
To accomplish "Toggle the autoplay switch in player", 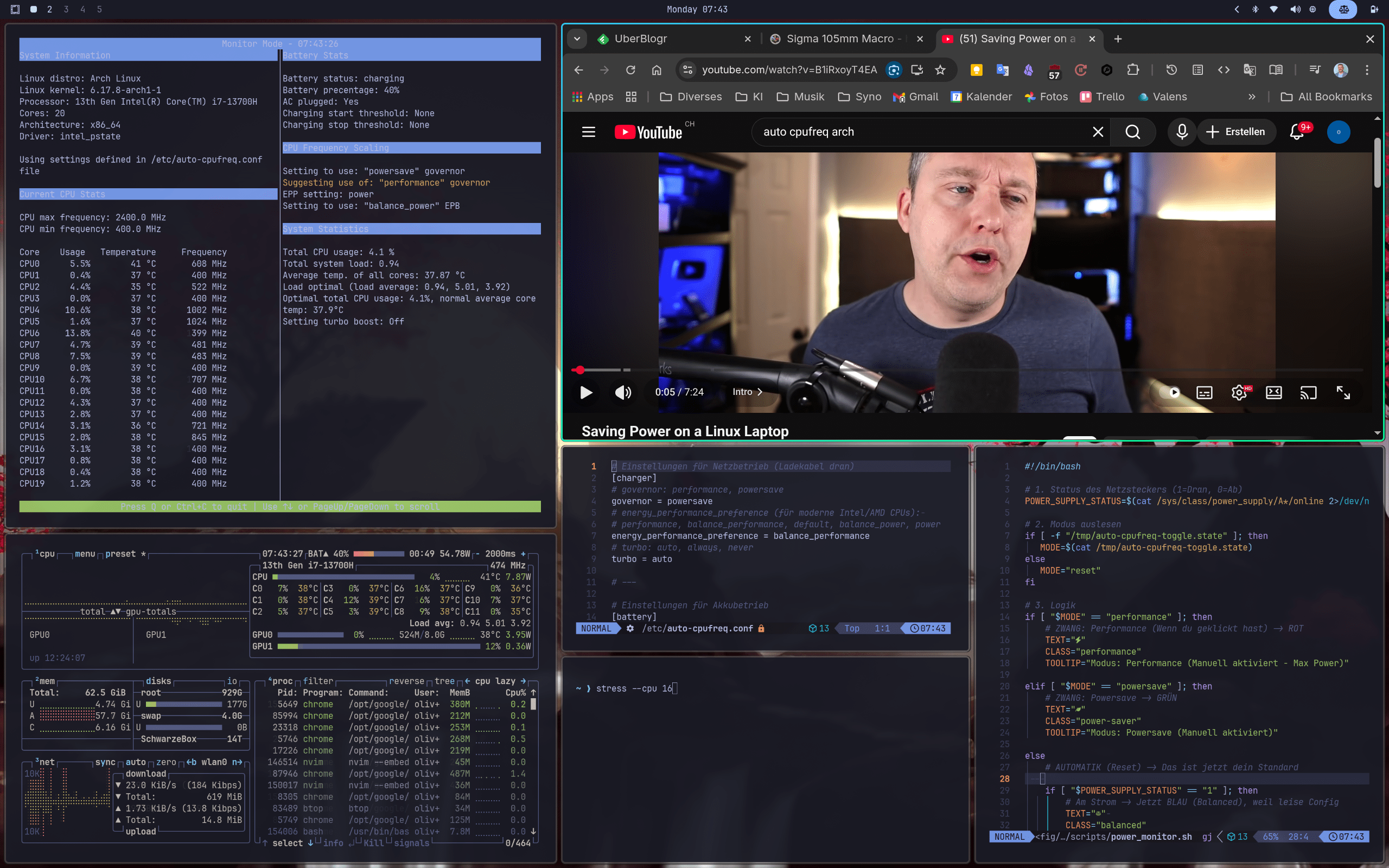I will point(1171,393).
